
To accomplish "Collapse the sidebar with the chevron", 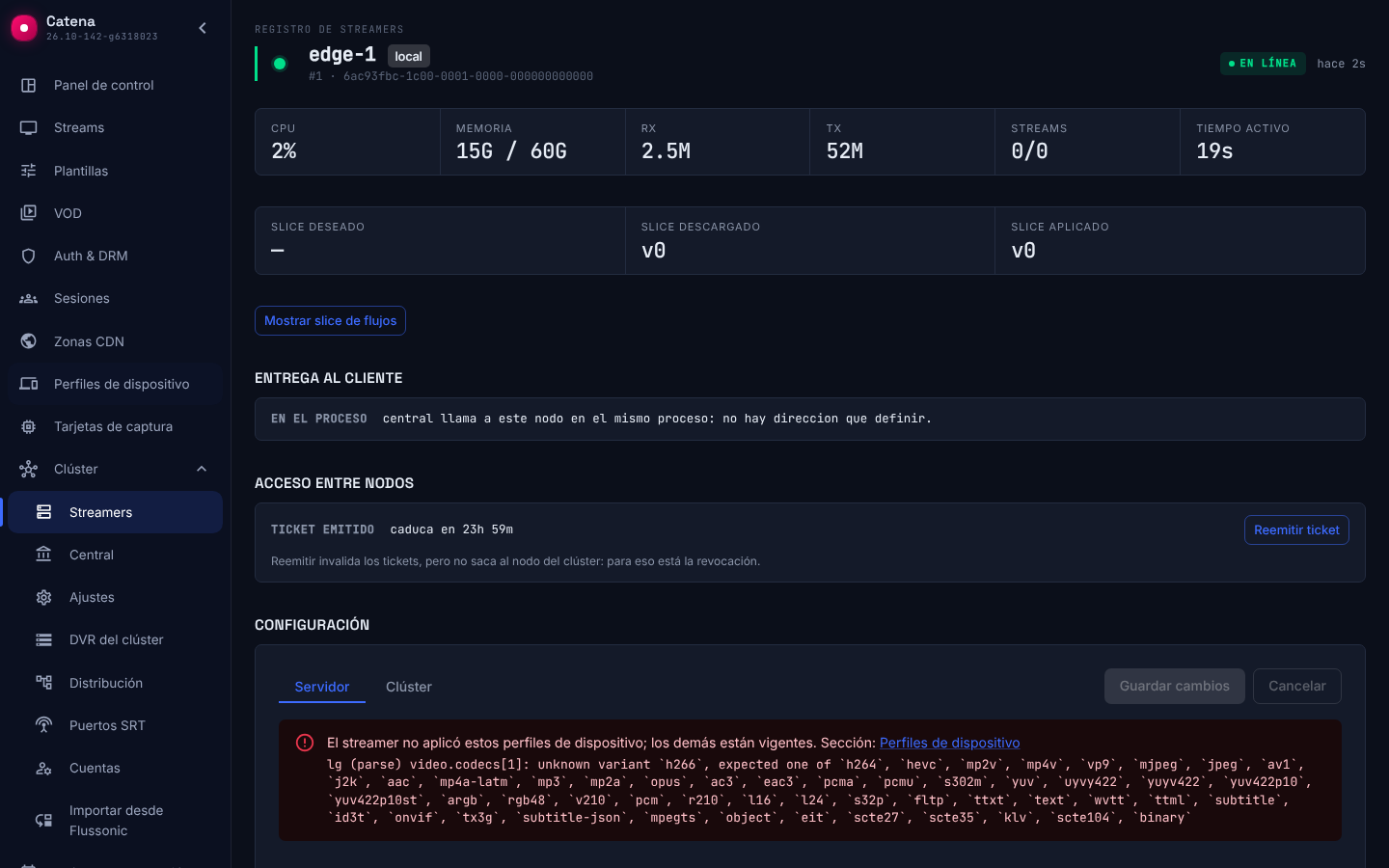I will (x=203, y=28).
